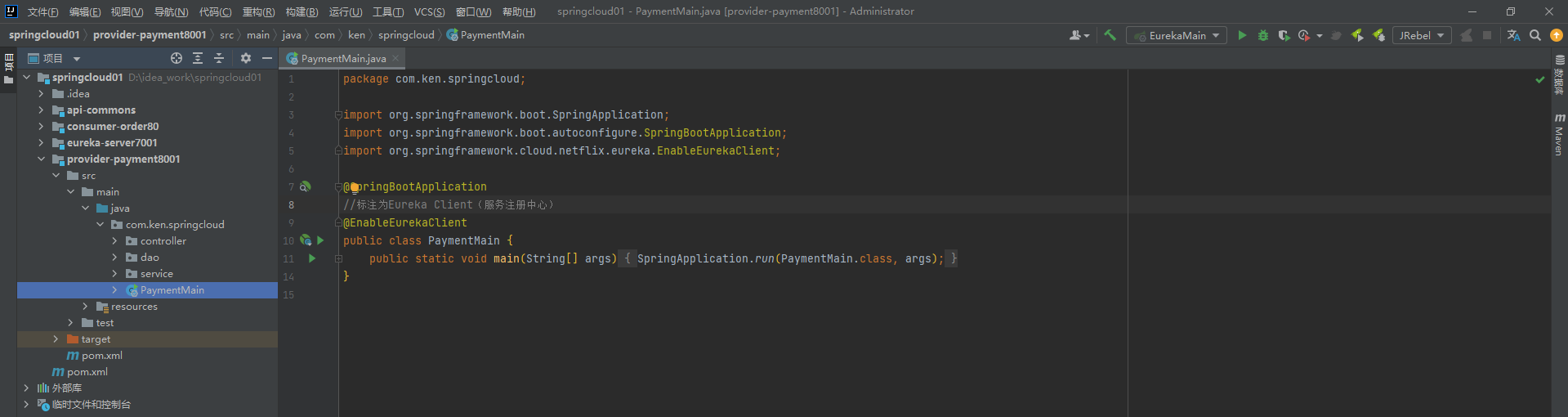Select the pom.xml under provider-payment8001
1568x417 pixels.
tap(102, 356)
